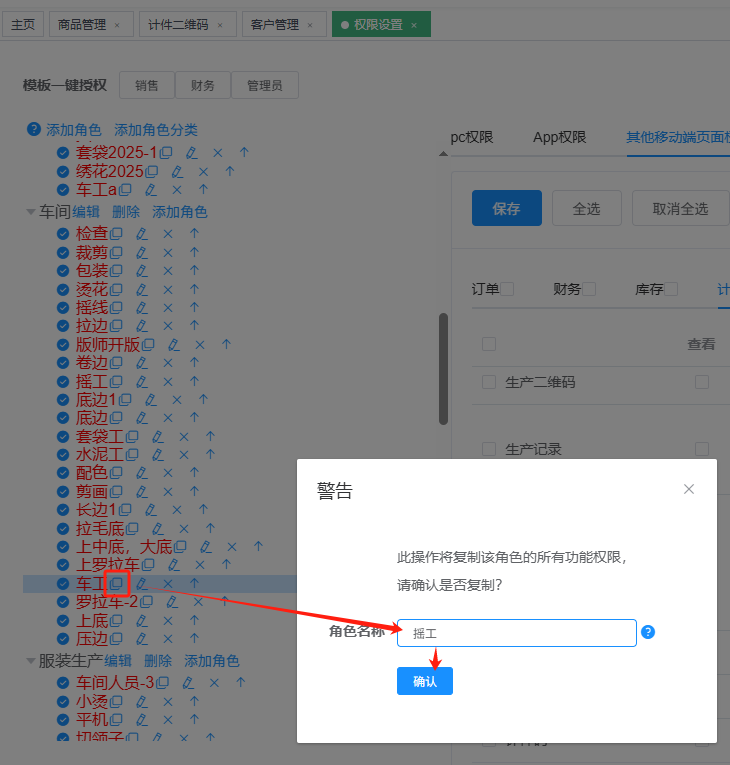This screenshot has width=730, height=765.
Task: Click the small collapse arrow left of pc权限
Action: 443,153
